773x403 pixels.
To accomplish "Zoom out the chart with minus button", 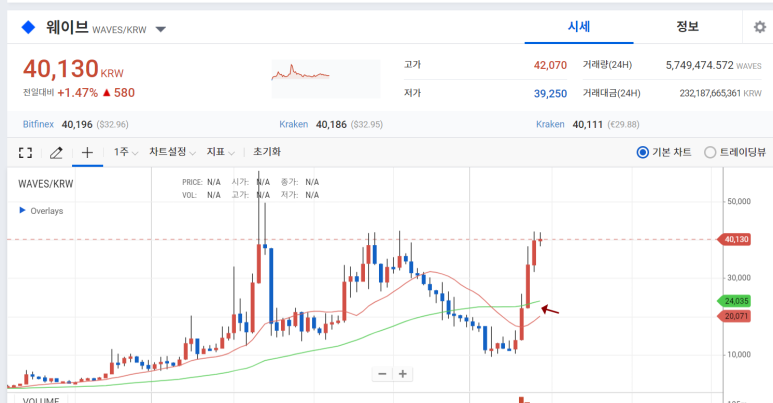I will click(382, 374).
